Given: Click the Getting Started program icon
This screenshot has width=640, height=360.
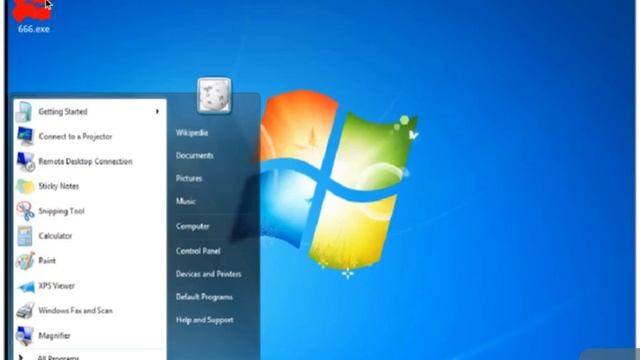Looking at the screenshot, I should [24, 111].
